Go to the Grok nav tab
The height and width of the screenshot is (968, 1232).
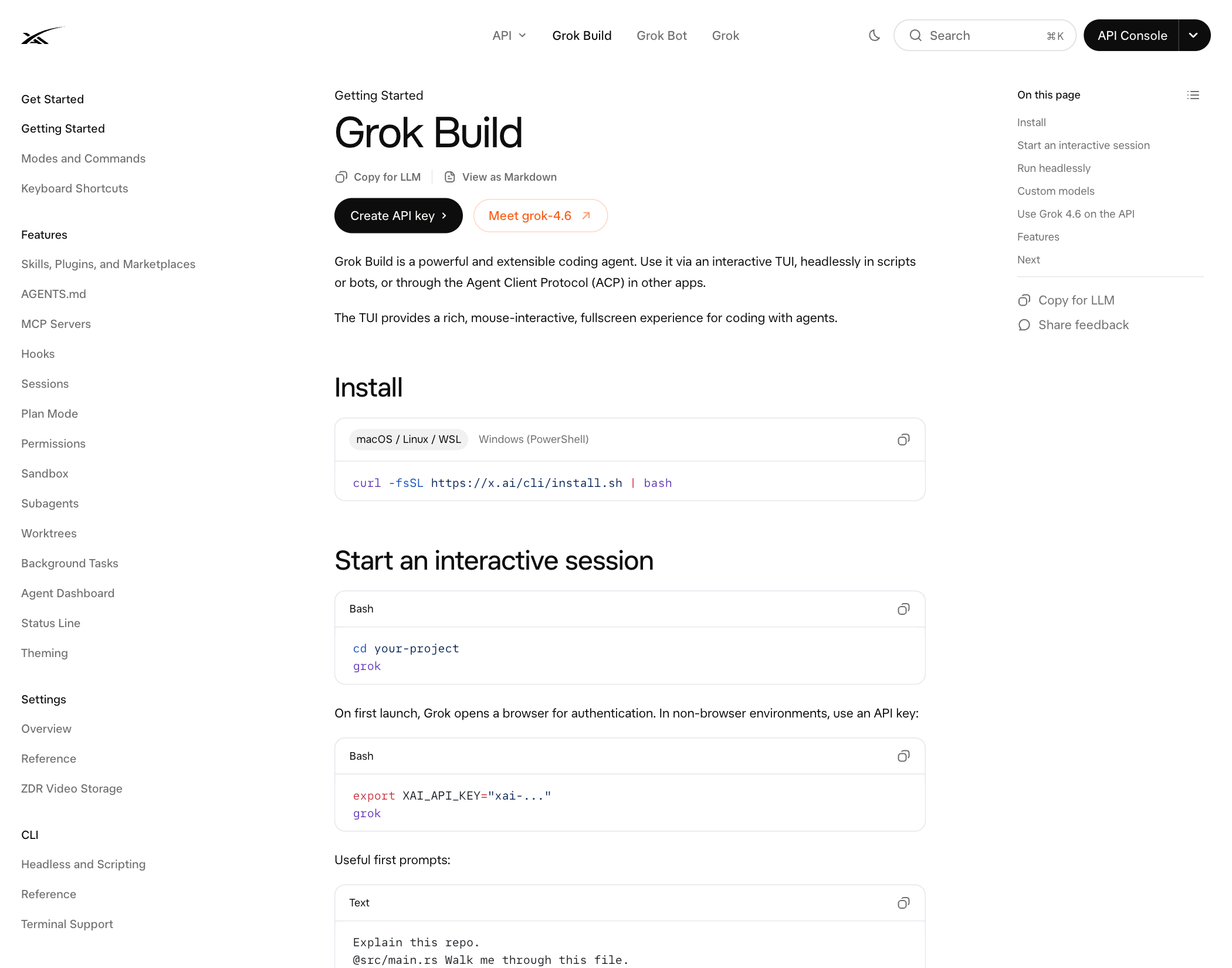click(x=725, y=36)
